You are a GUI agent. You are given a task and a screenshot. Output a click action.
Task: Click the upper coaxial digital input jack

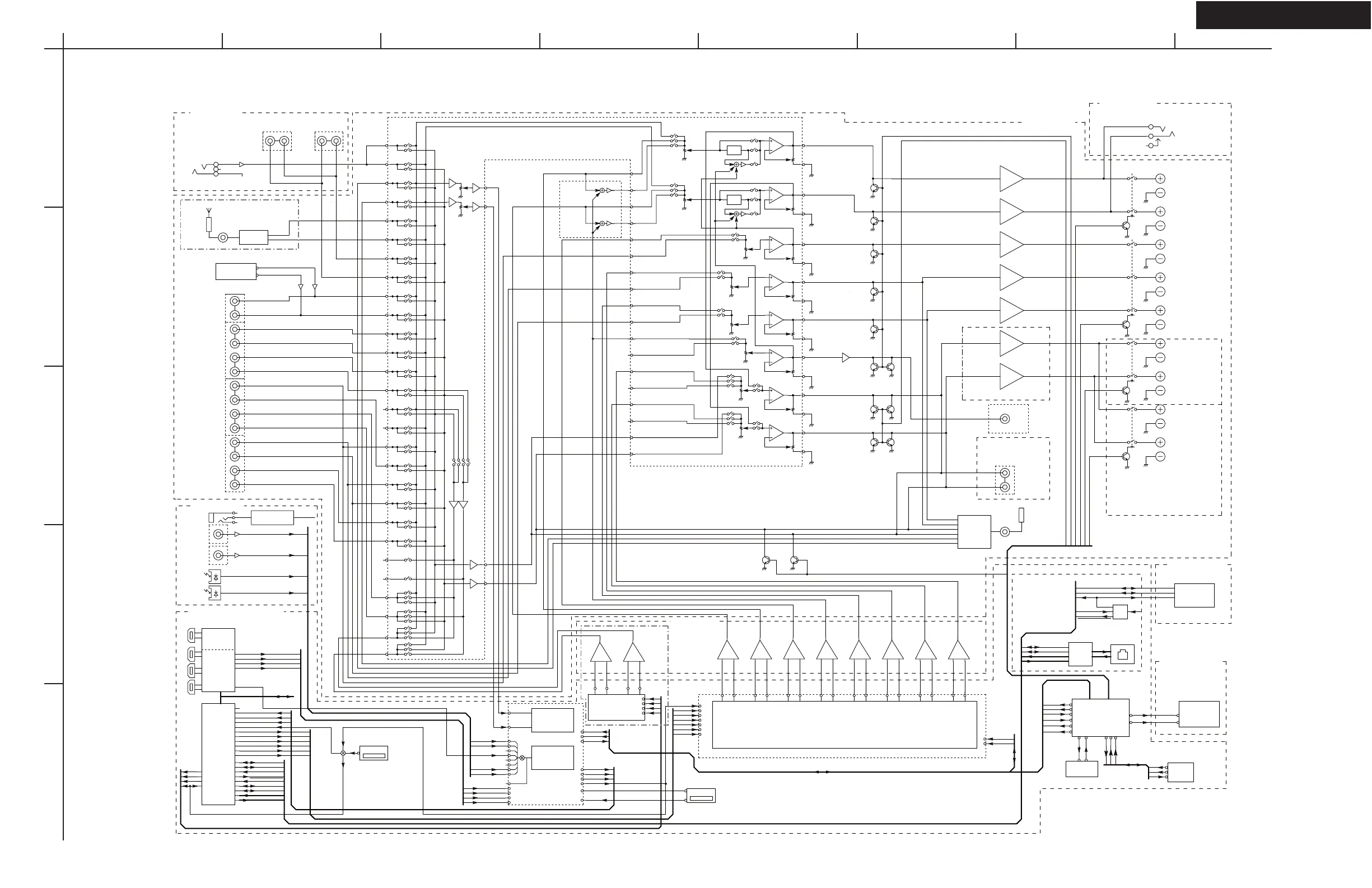coord(218,534)
